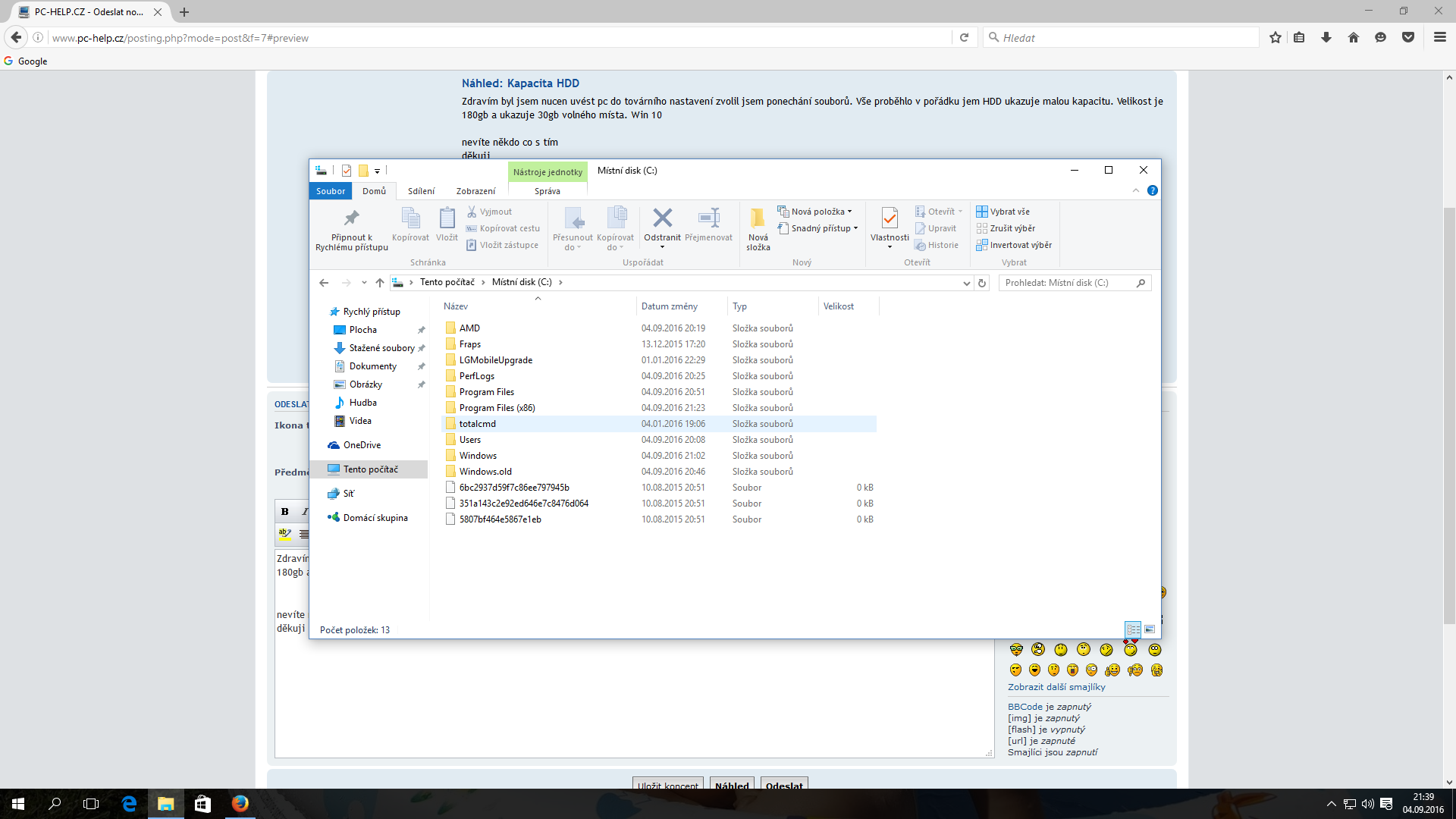Click the Vlastnosti properties icon

(890, 219)
